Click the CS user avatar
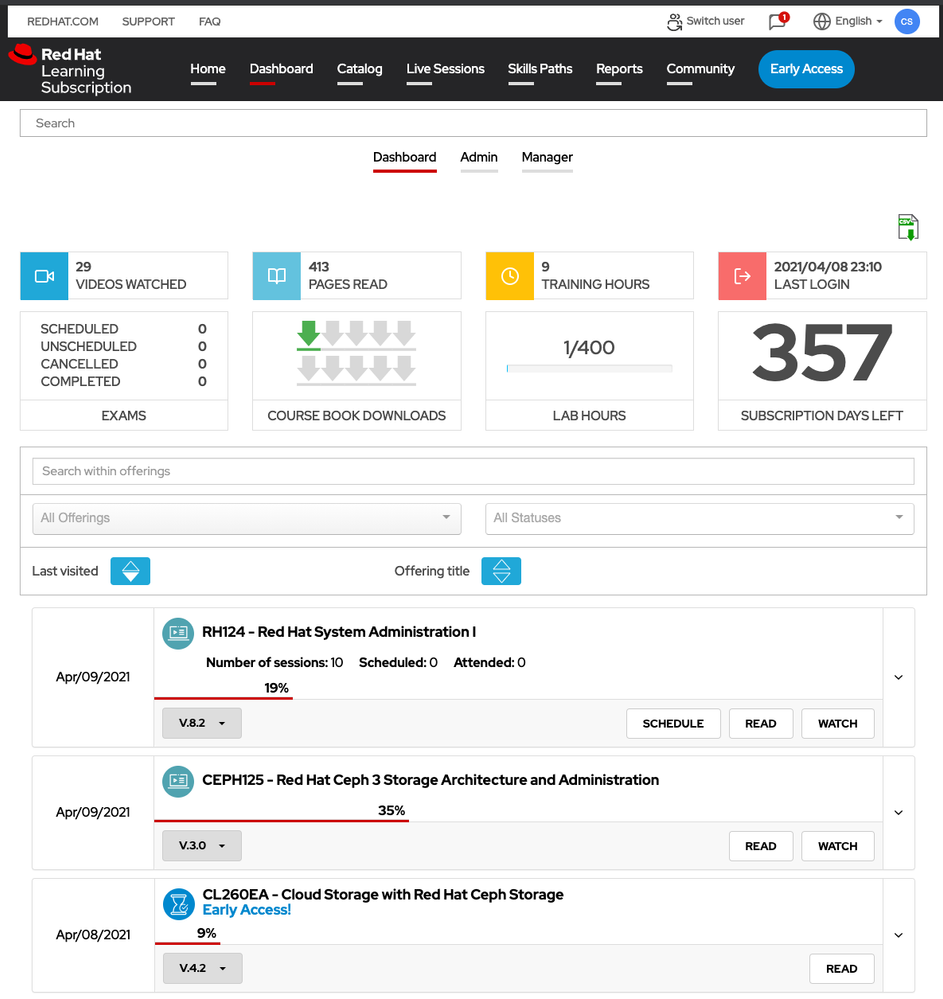Viewport: 943px width, 999px height. [x=906, y=21]
